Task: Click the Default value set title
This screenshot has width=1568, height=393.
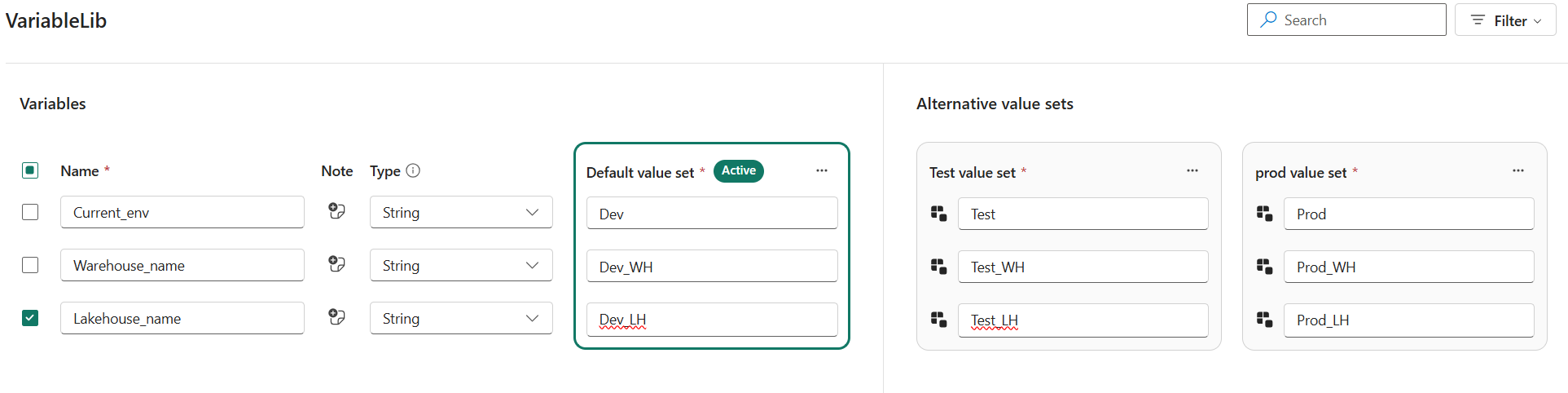Action: (x=640, y=172)
